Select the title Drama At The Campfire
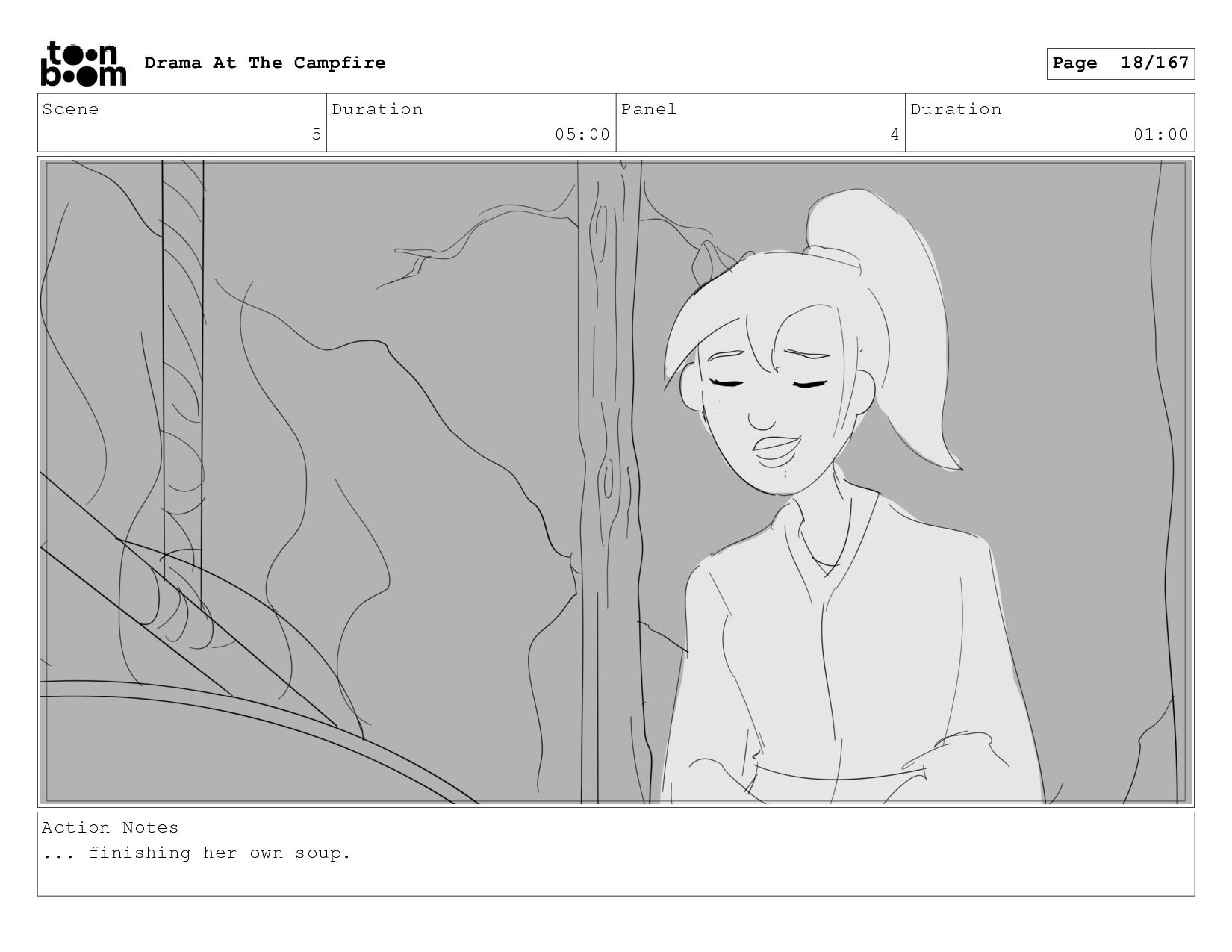 coord(265,63)
